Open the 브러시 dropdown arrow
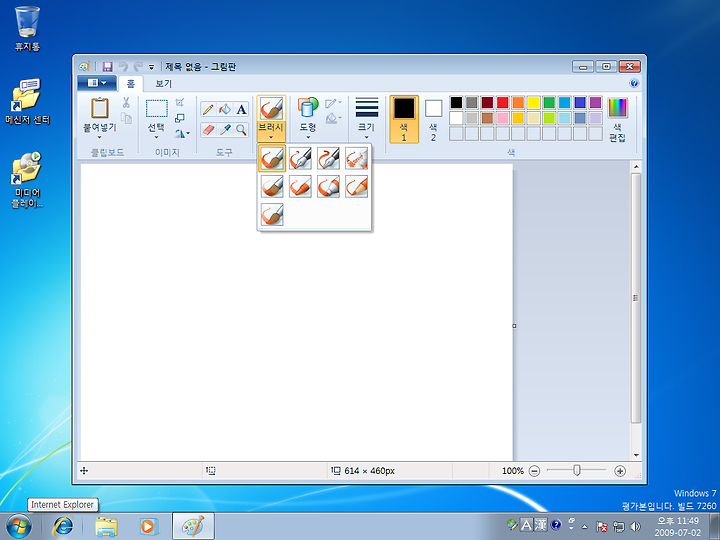720x540 pixels. [x=271, y=137]
